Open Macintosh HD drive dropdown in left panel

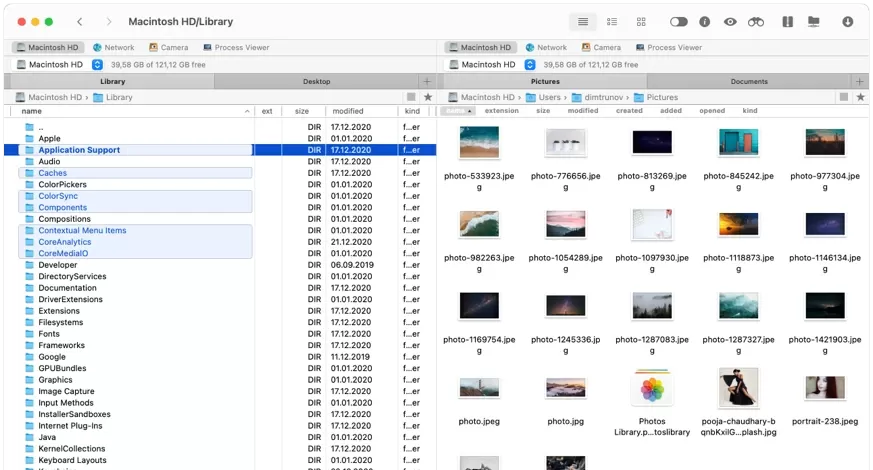click(x=96, y=64)
